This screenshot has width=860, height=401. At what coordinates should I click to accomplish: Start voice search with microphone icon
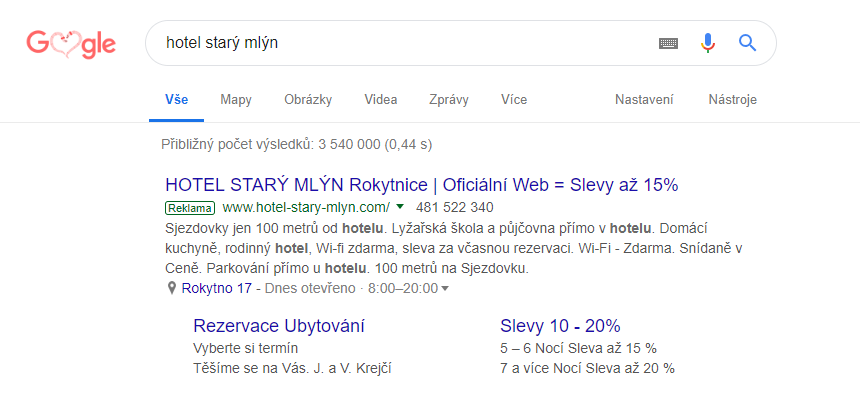pyautogui.click(x=708, y=43)
